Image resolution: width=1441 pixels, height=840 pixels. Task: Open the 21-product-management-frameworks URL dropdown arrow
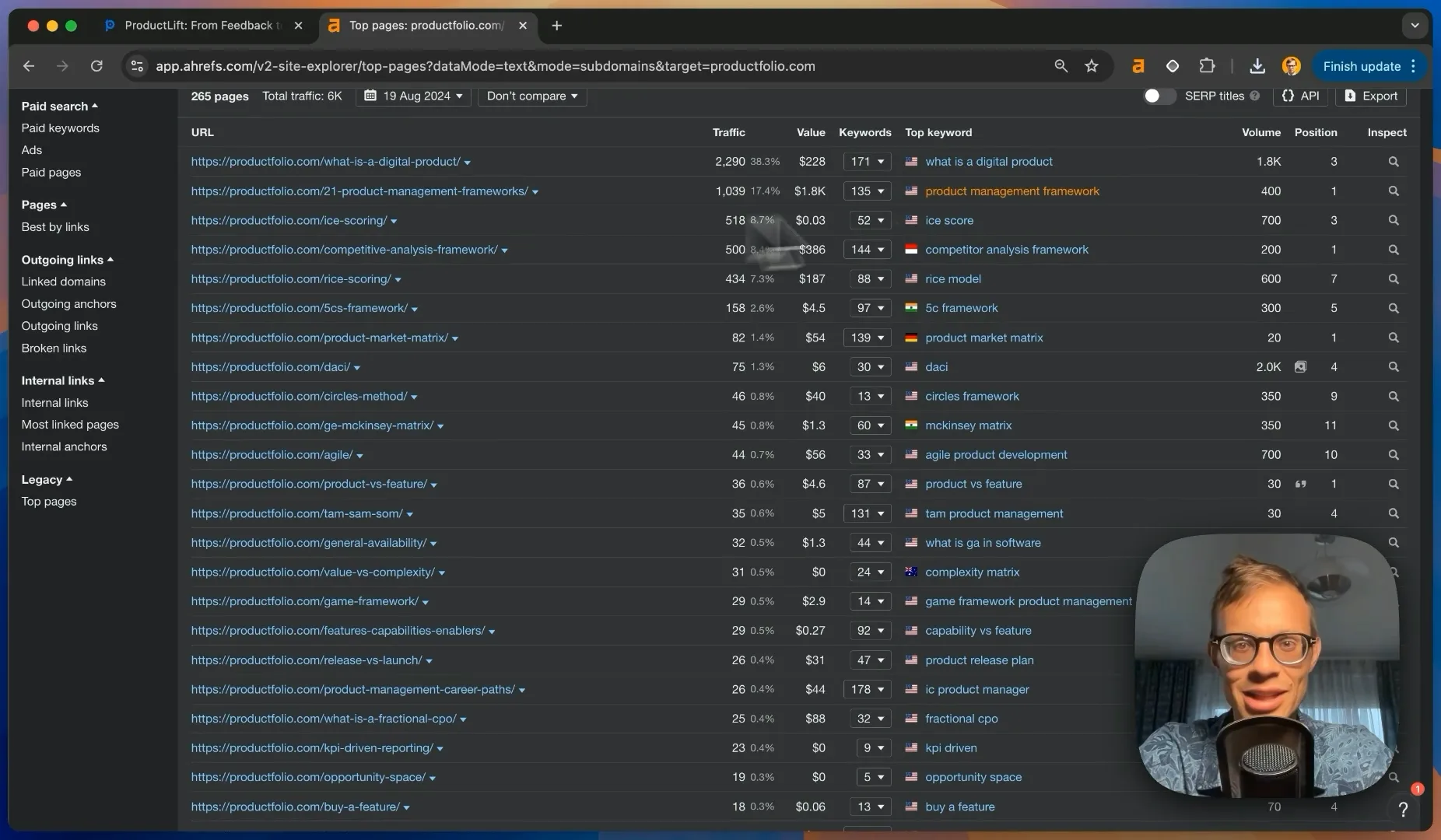535,192
